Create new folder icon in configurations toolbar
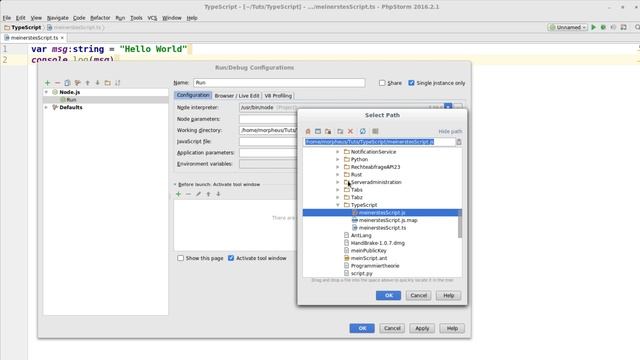This screenshot has height=360, width=640. tap(107, 83)
